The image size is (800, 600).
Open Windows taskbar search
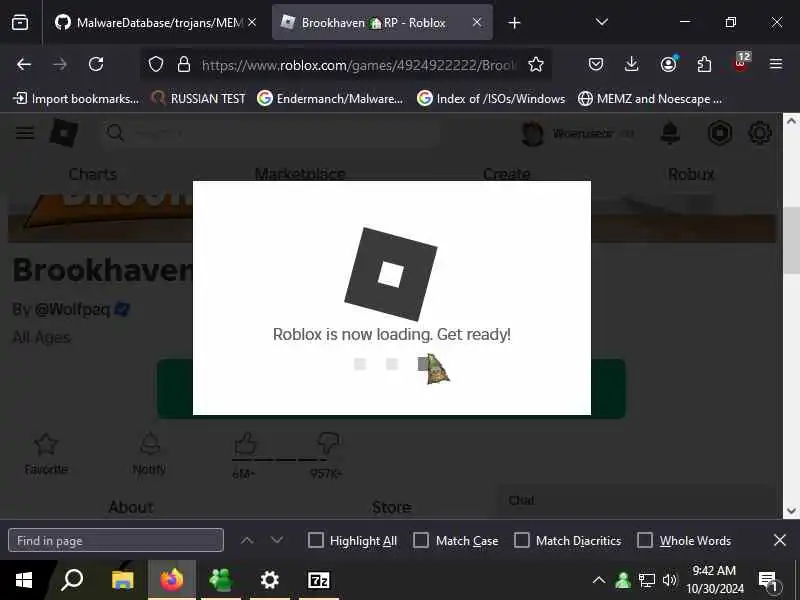click(72, 580)
